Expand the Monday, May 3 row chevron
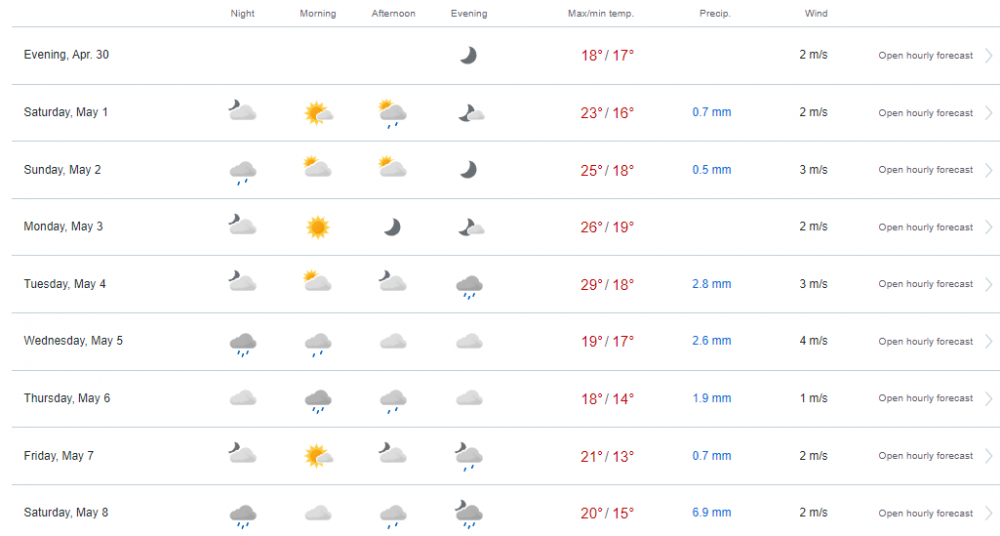This screenshot has width=1000, height=536. point(988,227)
